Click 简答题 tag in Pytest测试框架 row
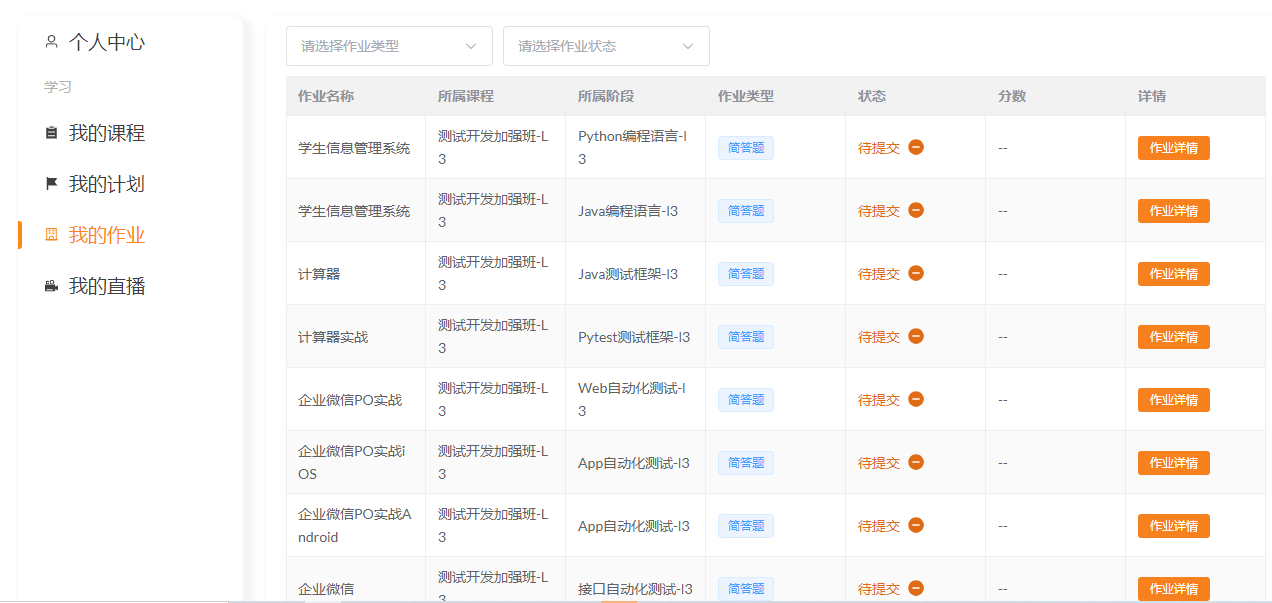This screenshot has width=1272, height=603. [x=745, y=337]
